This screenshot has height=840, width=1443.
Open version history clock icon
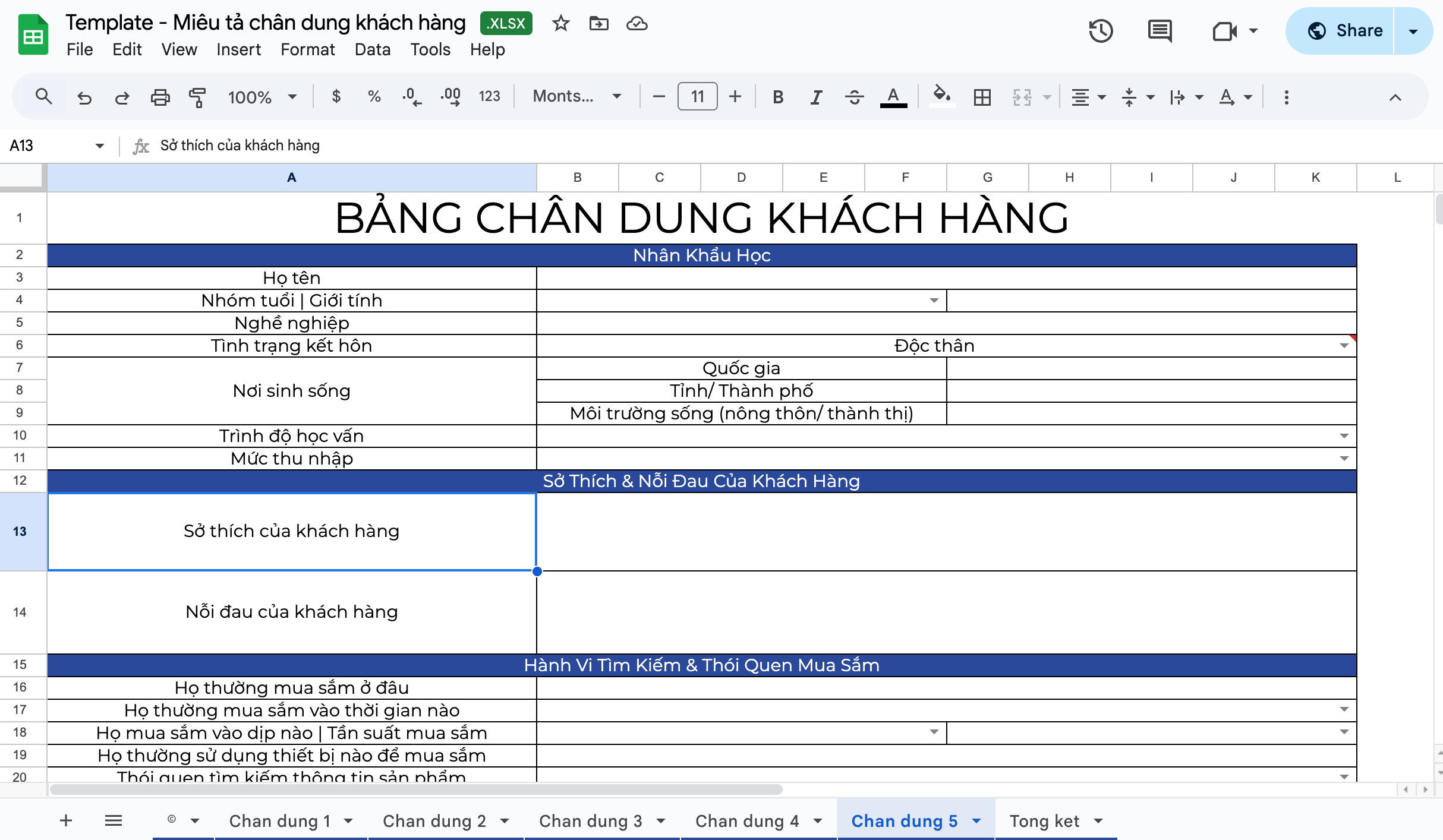coord(1101,31)
